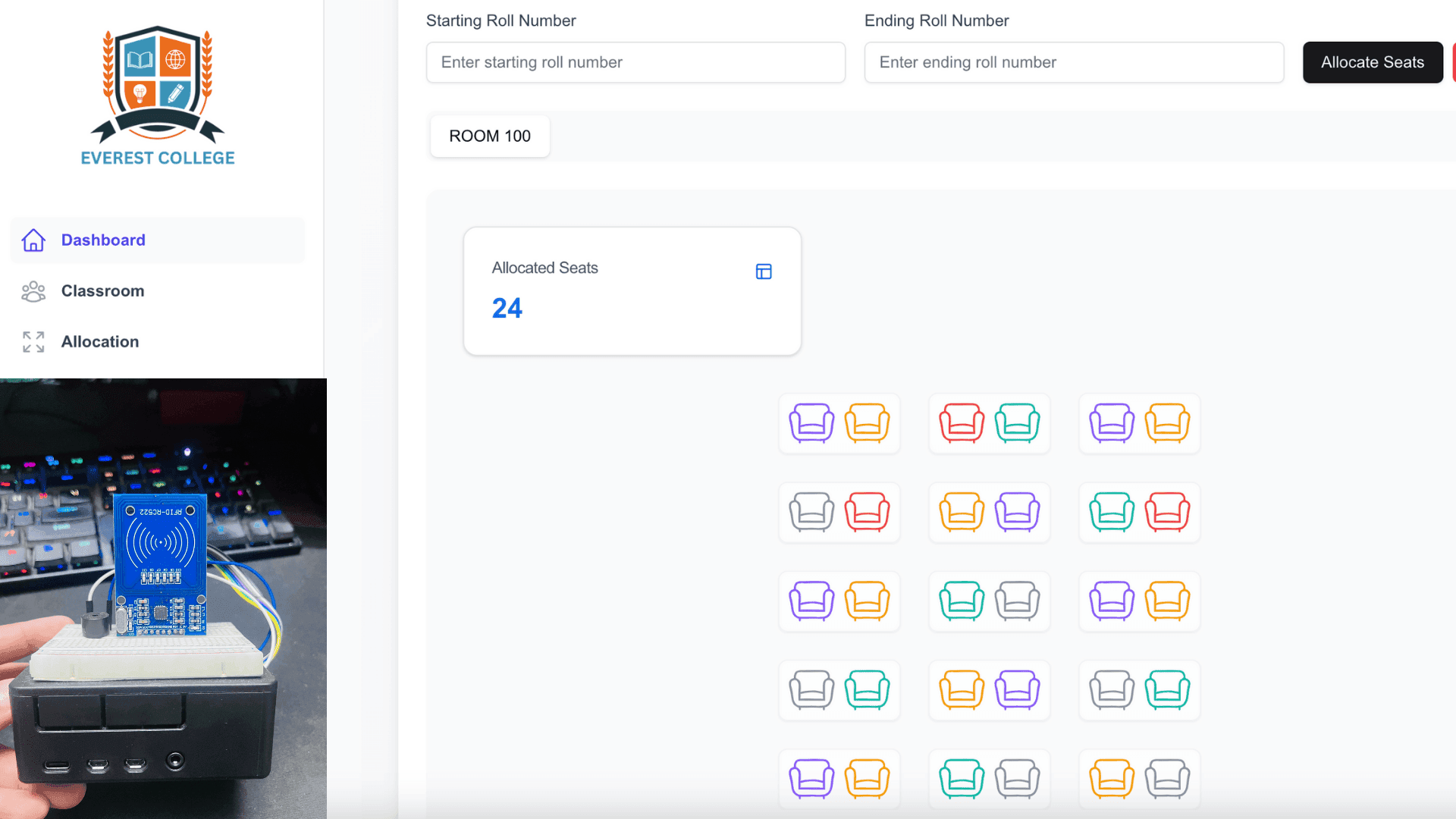The image size is (1456, 819).
Task: Select the teal seat in second row, right desk
Action: pyautogui.click(x=1112, y=512)
